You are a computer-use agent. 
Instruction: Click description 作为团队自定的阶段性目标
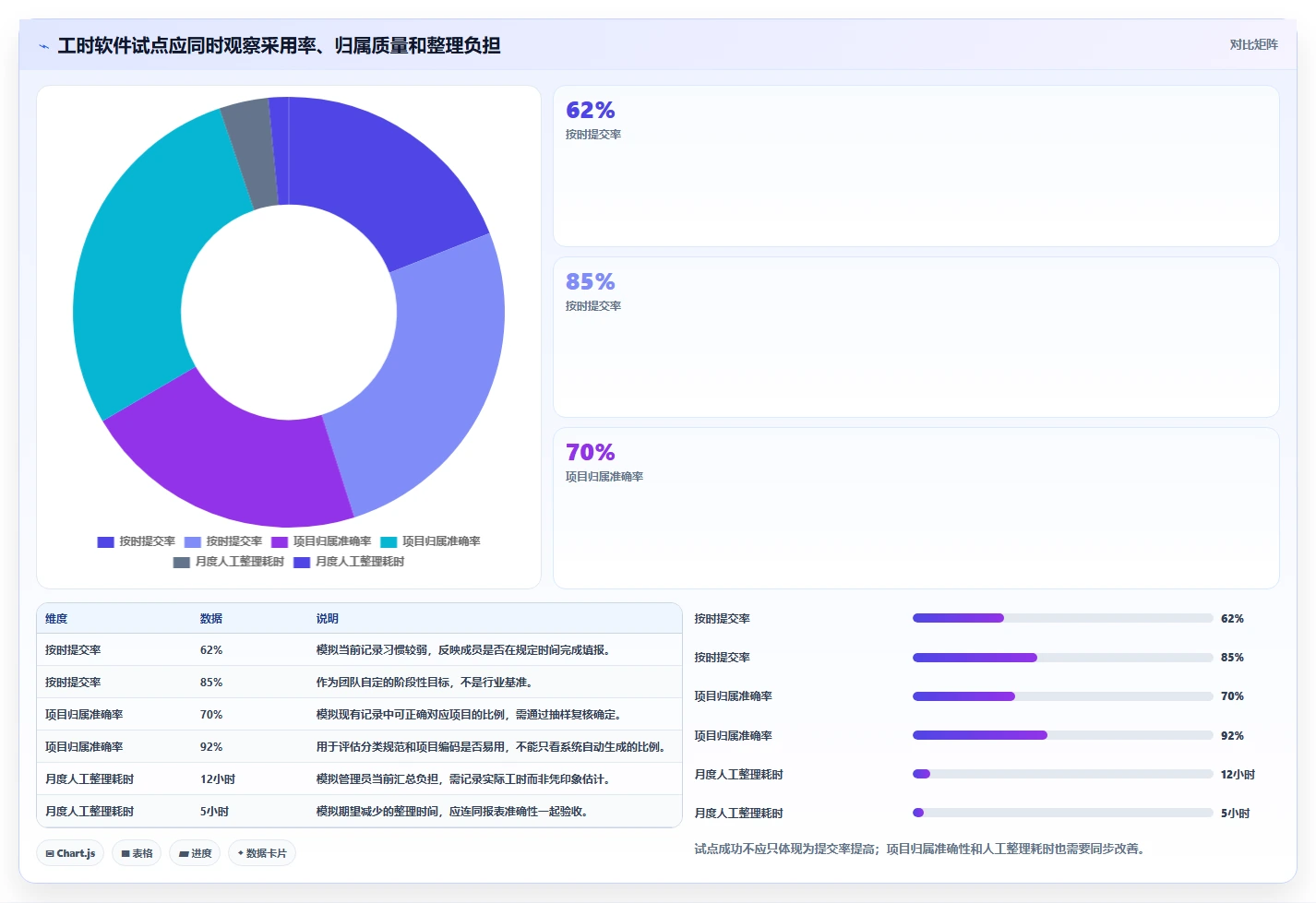point(425,683)
